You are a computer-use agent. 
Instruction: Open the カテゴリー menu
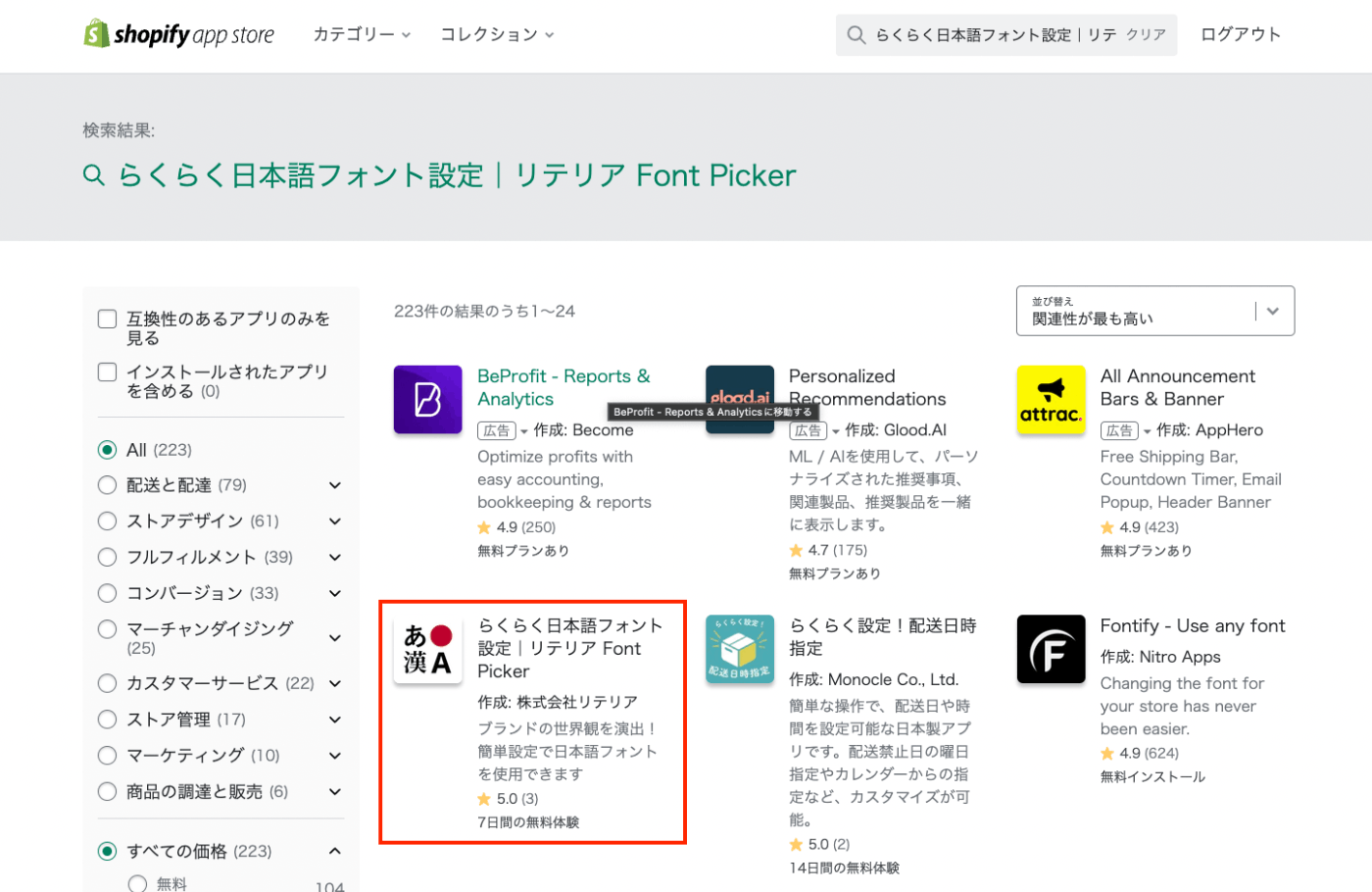click(362, 34)
